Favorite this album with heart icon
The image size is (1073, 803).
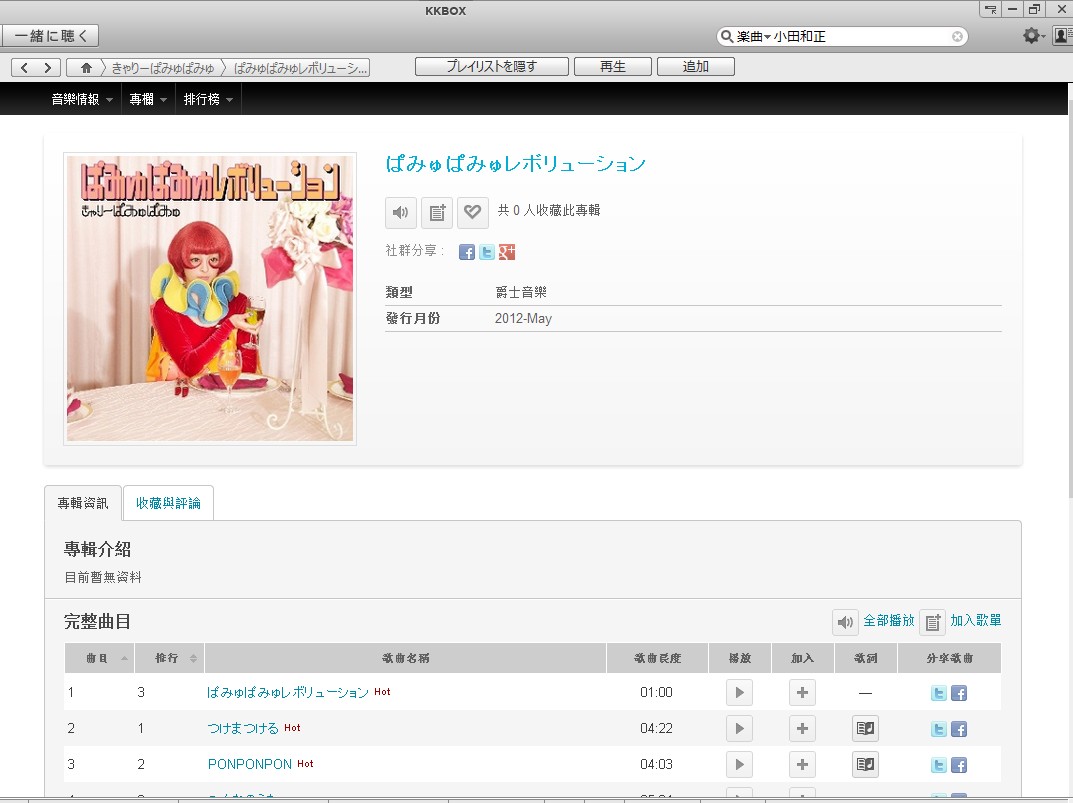(x=472, y=213)
